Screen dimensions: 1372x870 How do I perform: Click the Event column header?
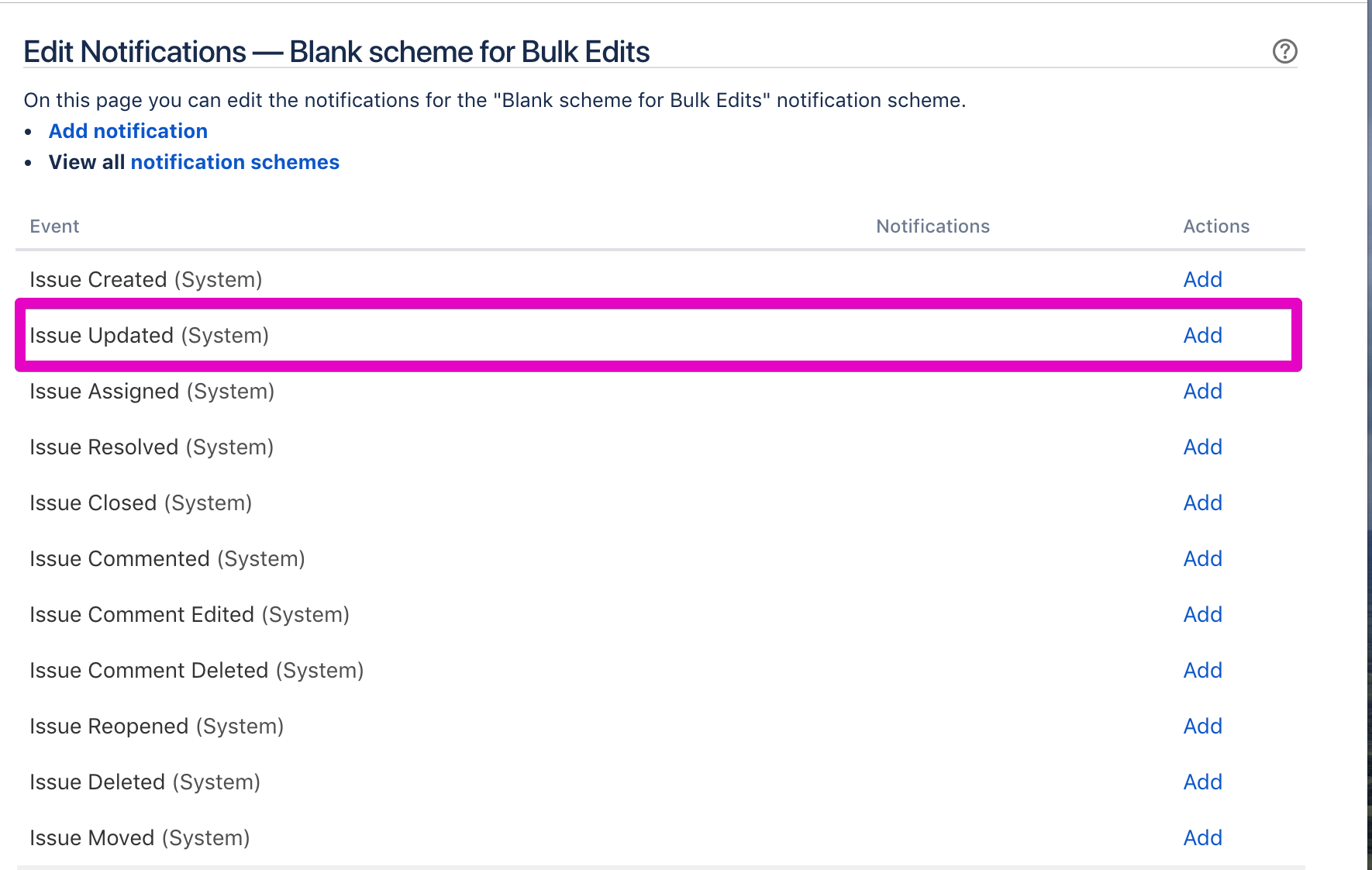click(54, 226)
